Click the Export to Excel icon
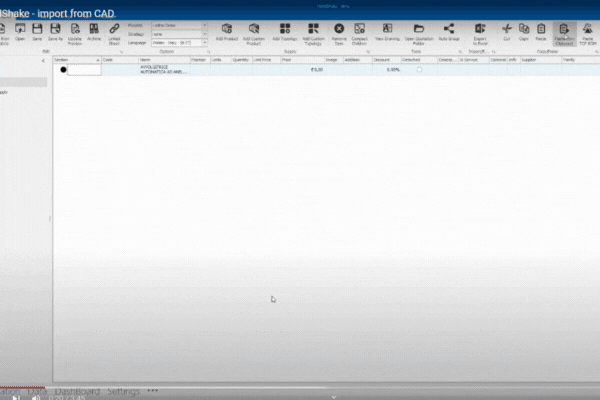The height and width of the screenshot is (400, 600). (x=480, y=29)
